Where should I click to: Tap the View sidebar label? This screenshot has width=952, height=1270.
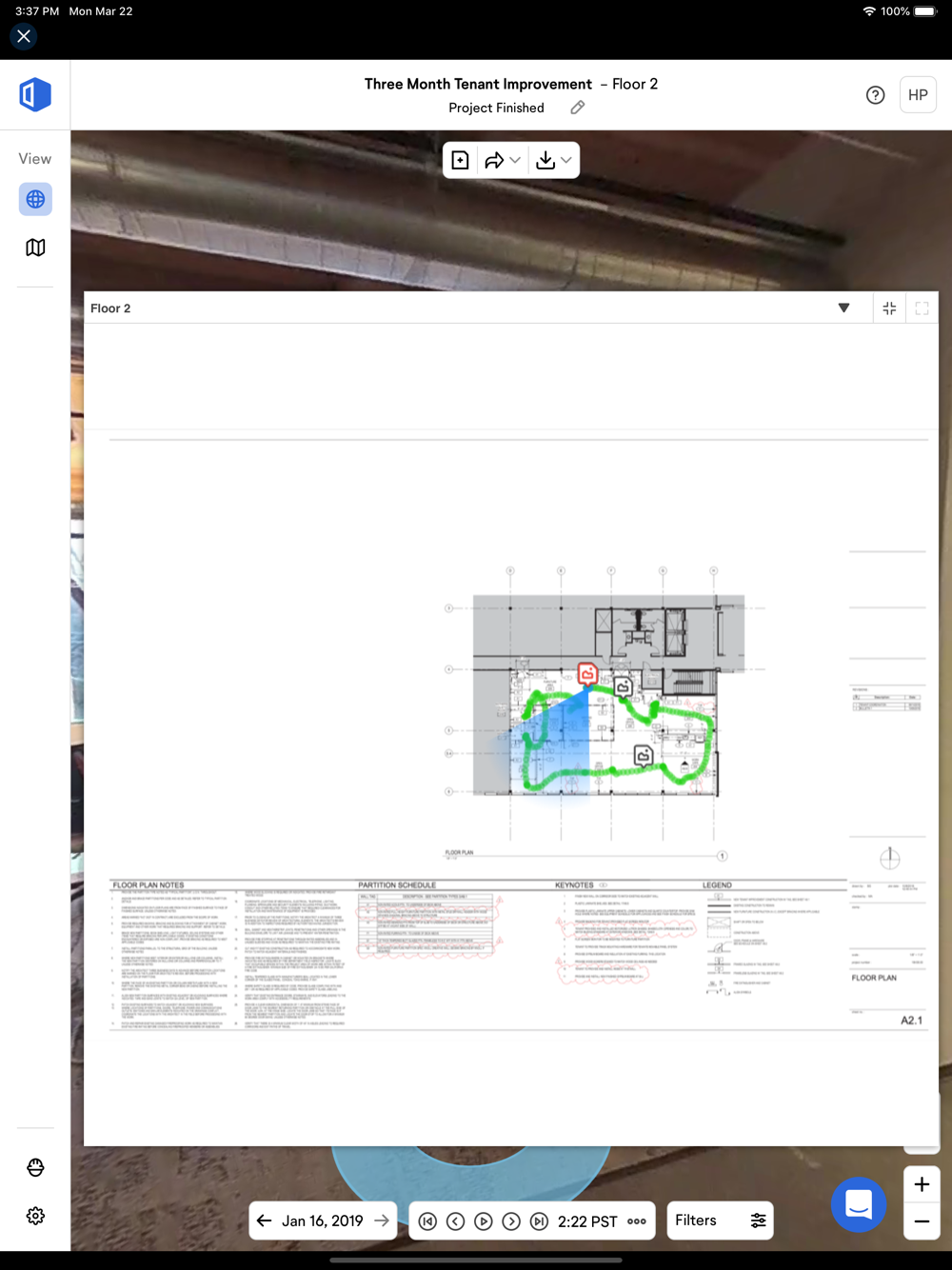click(35, 158)
